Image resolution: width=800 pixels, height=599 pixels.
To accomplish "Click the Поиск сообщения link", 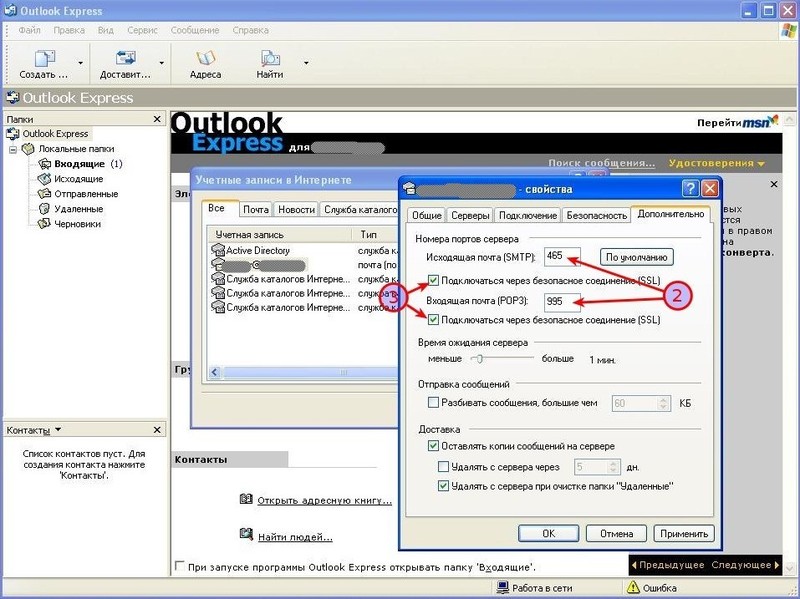I will (602, 163).
